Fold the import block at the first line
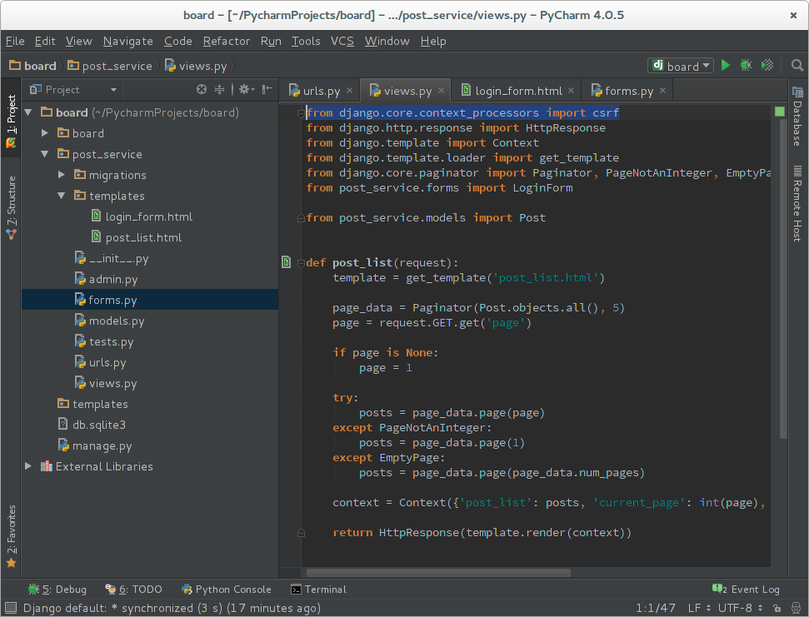 [x=301, y=113]
